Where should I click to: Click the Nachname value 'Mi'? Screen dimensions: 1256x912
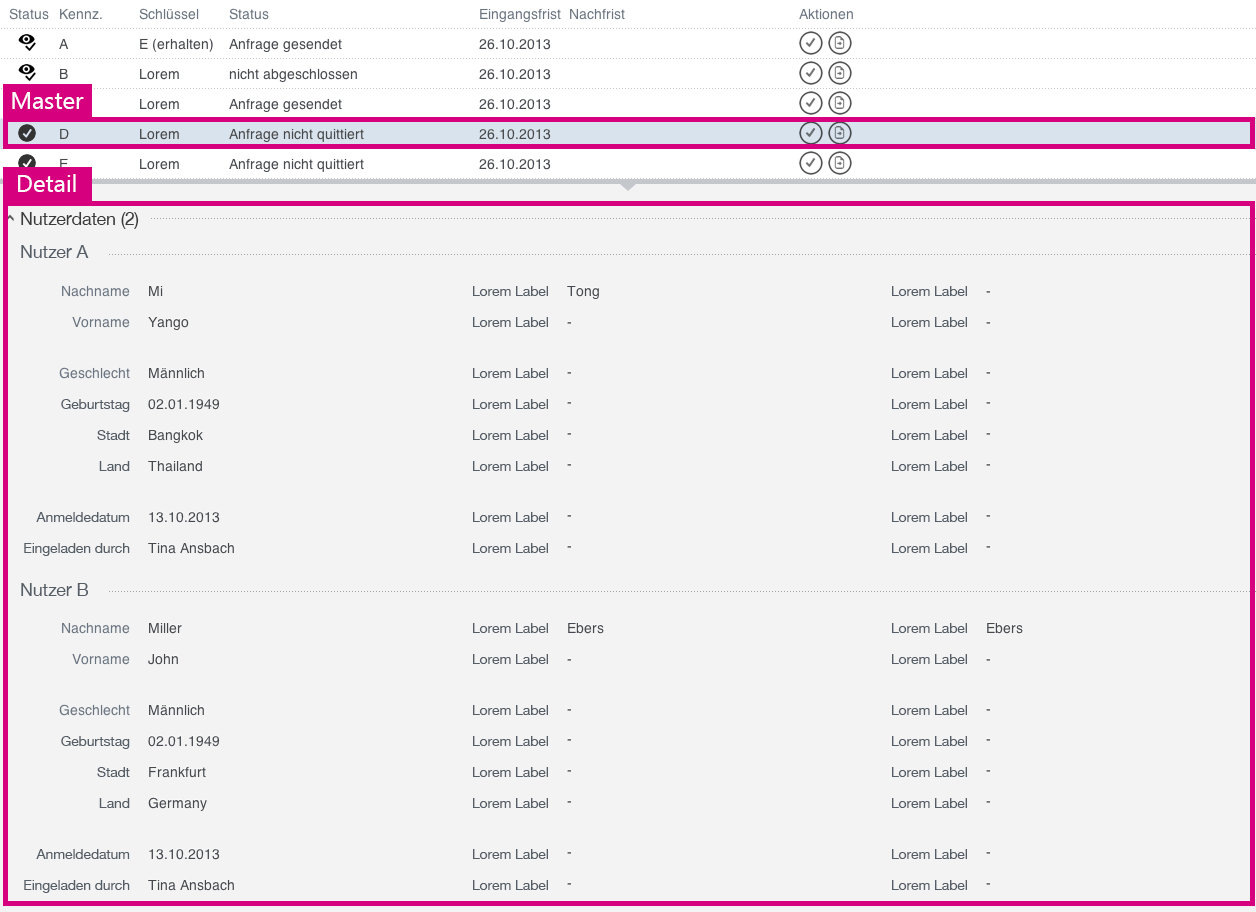coord(156,291)
